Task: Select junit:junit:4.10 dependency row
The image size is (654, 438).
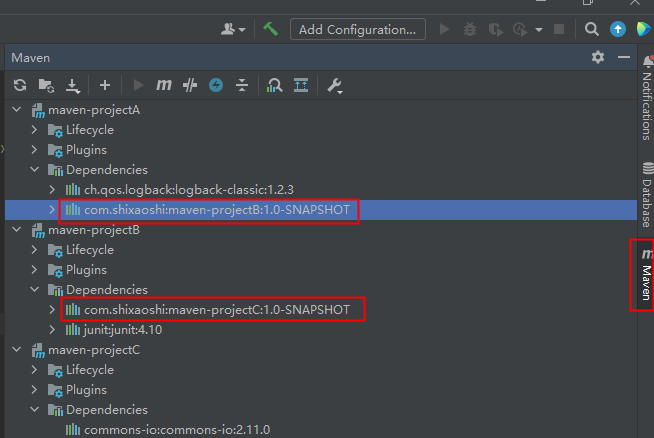Action: pyautogui.click(x=321, y=330)
